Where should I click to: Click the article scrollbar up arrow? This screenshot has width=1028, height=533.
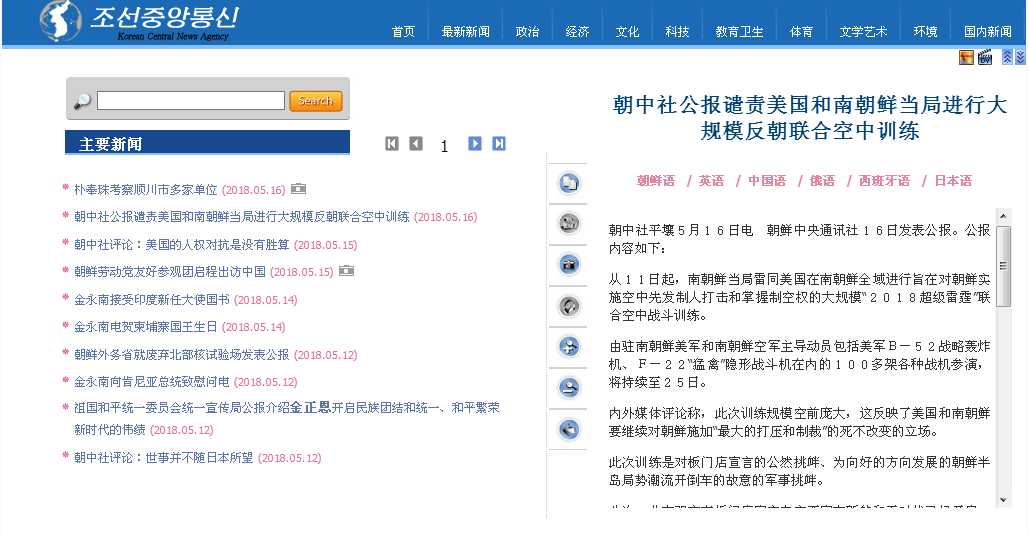tap(1003, 216)
